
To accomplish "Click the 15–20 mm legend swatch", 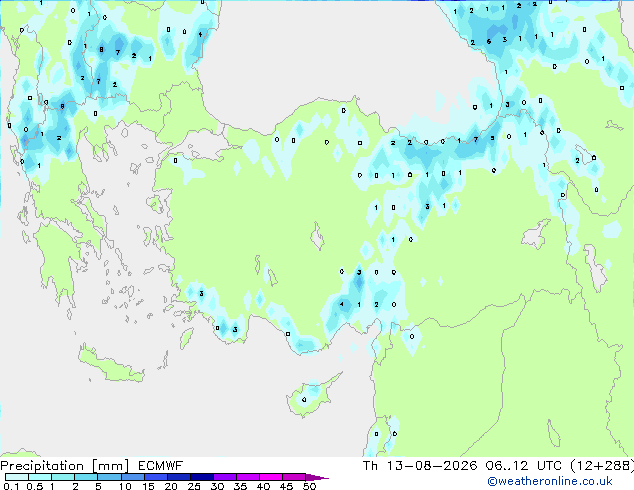I will point(155,477).
